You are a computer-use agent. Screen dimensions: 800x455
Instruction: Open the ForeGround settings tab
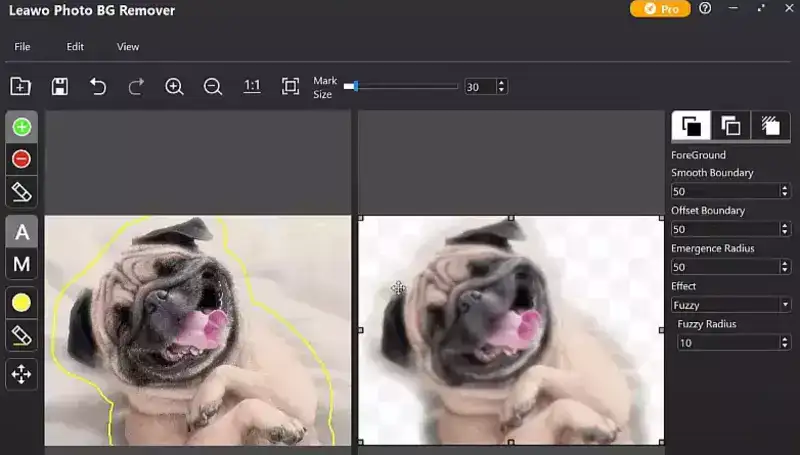pos(691,125)
